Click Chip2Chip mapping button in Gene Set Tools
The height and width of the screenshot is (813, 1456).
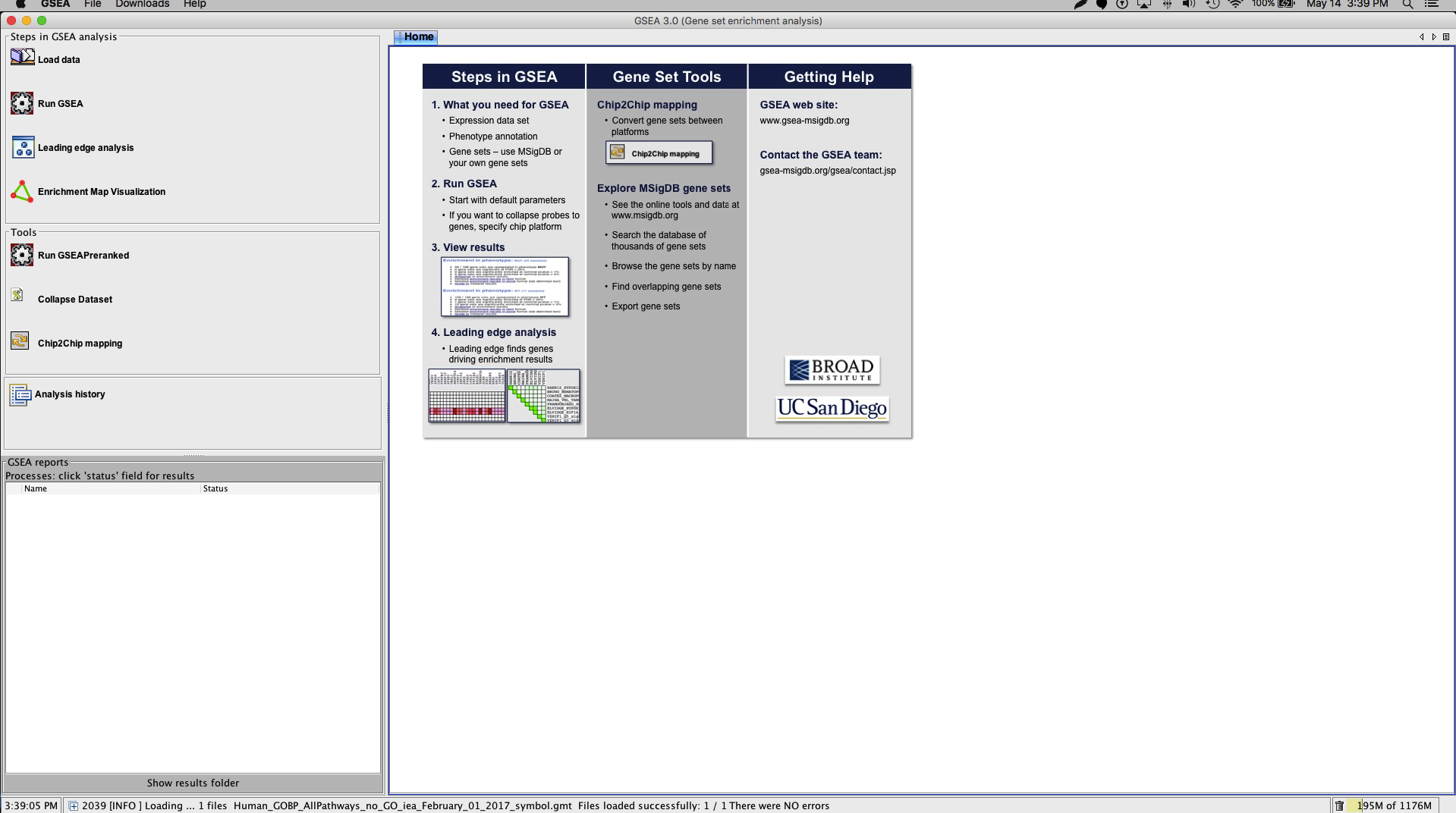coord(659,152)
